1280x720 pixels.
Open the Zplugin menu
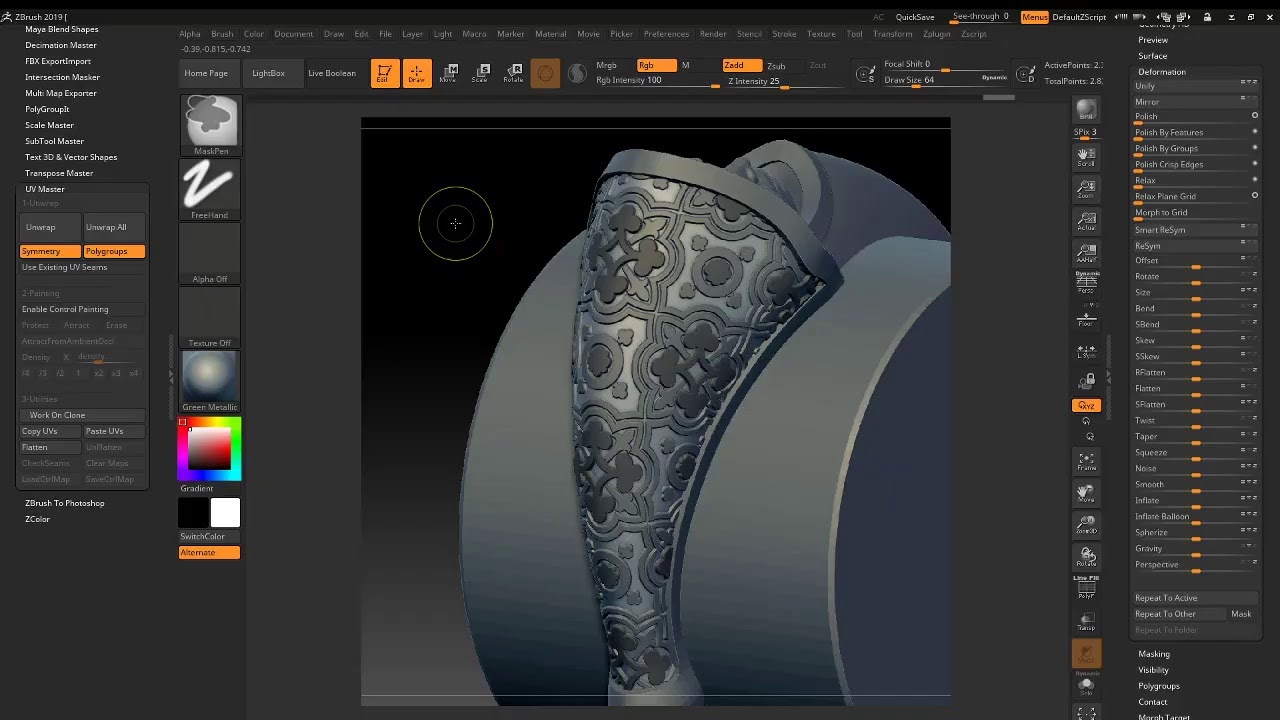tap(937, 34)
